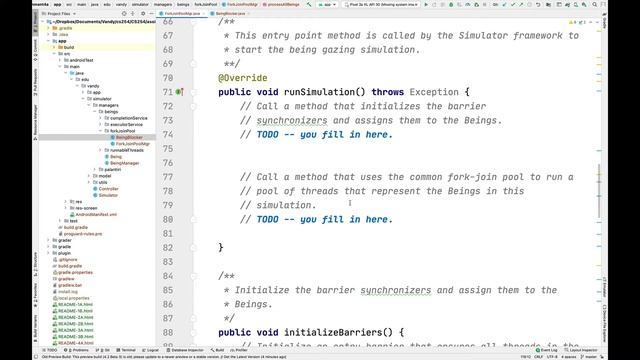This screenshot has height=360, width=640.
Task: Open the Project Files view dropdown
Action: coord(59,13)
